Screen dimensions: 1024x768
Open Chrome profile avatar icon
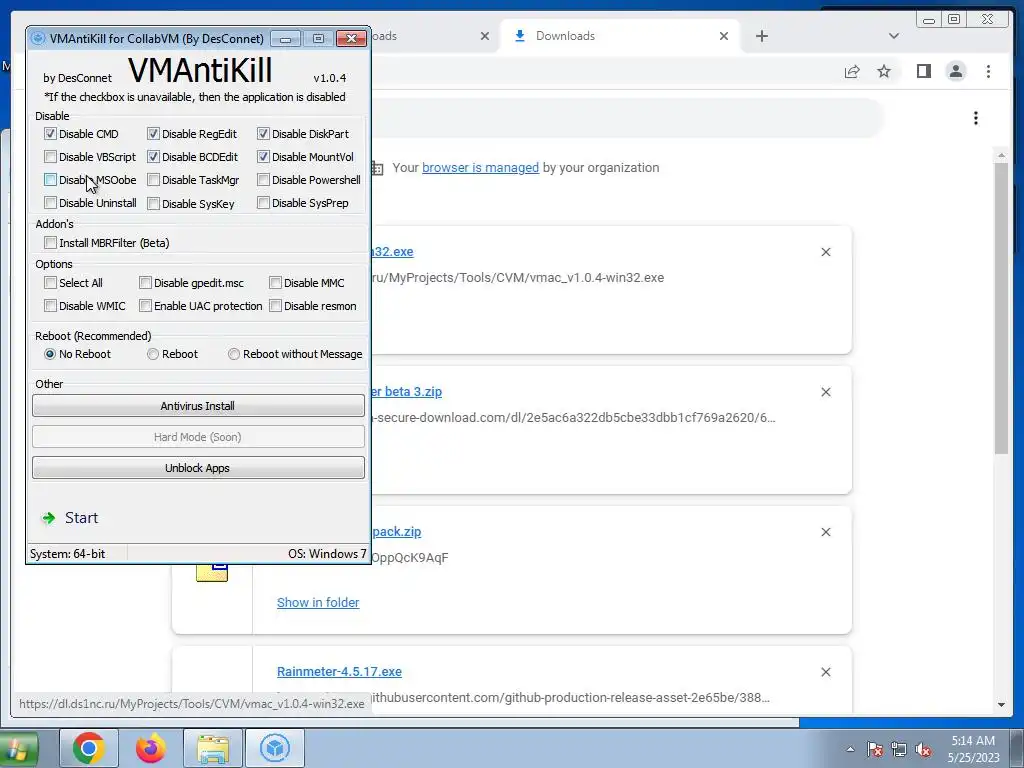click(956, 71)
